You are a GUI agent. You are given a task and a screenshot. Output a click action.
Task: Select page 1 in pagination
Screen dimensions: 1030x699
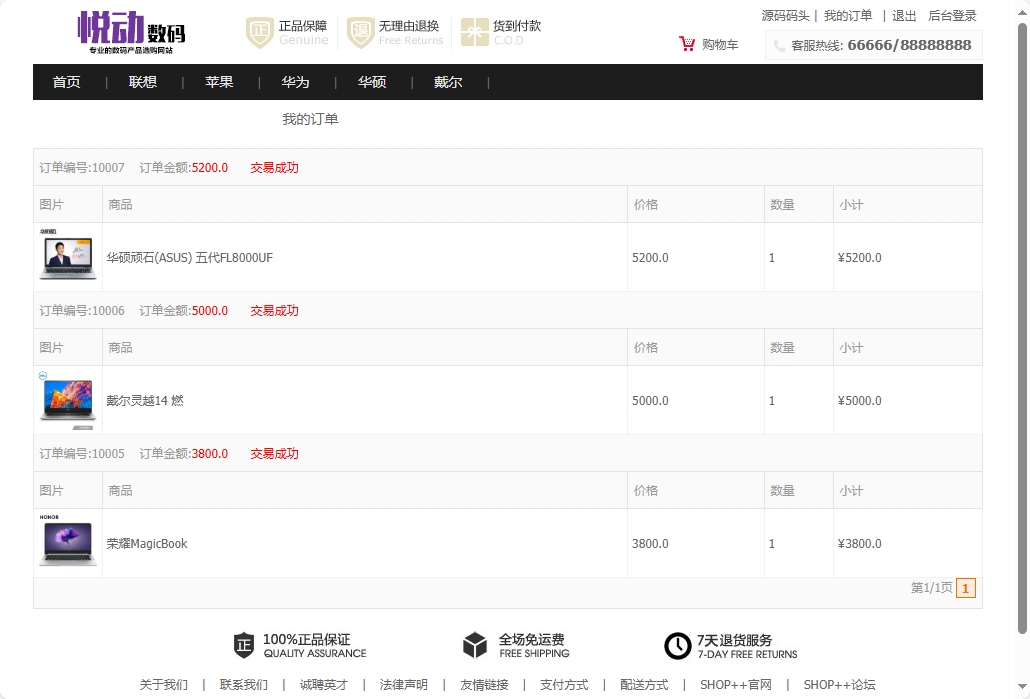966,588
